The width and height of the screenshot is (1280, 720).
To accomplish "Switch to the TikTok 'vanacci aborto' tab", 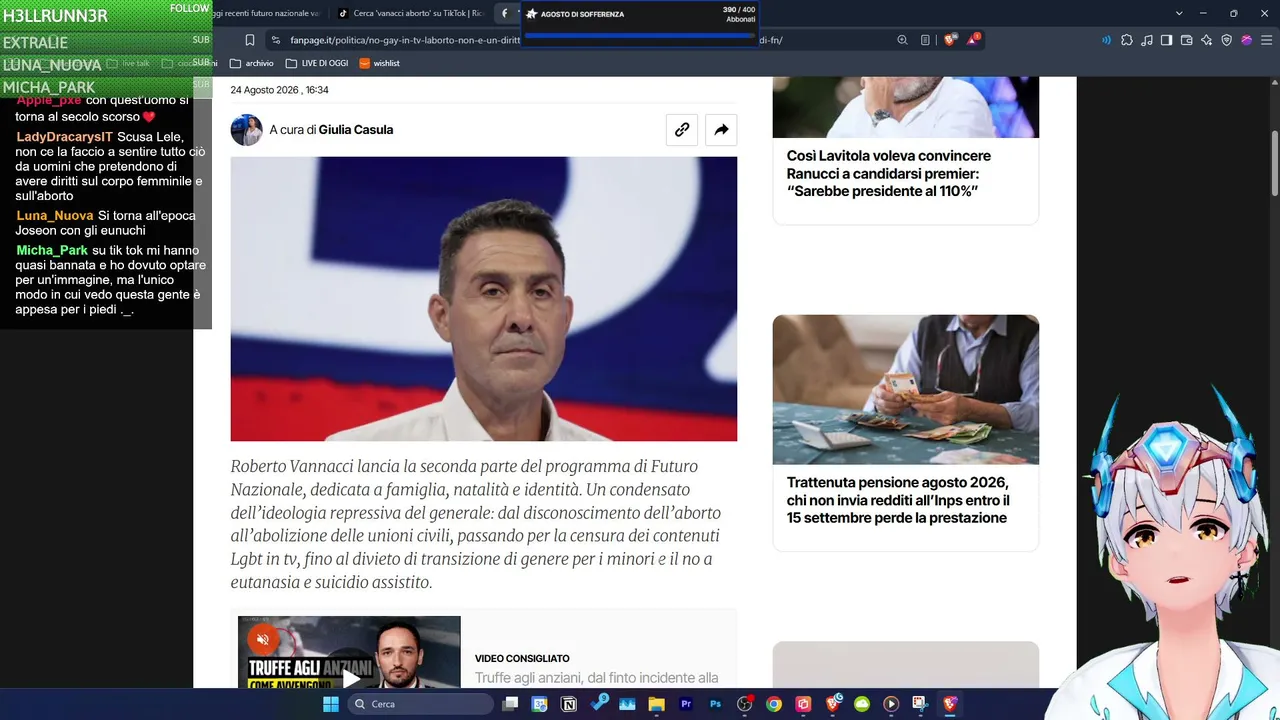I will tap(411, 13).
